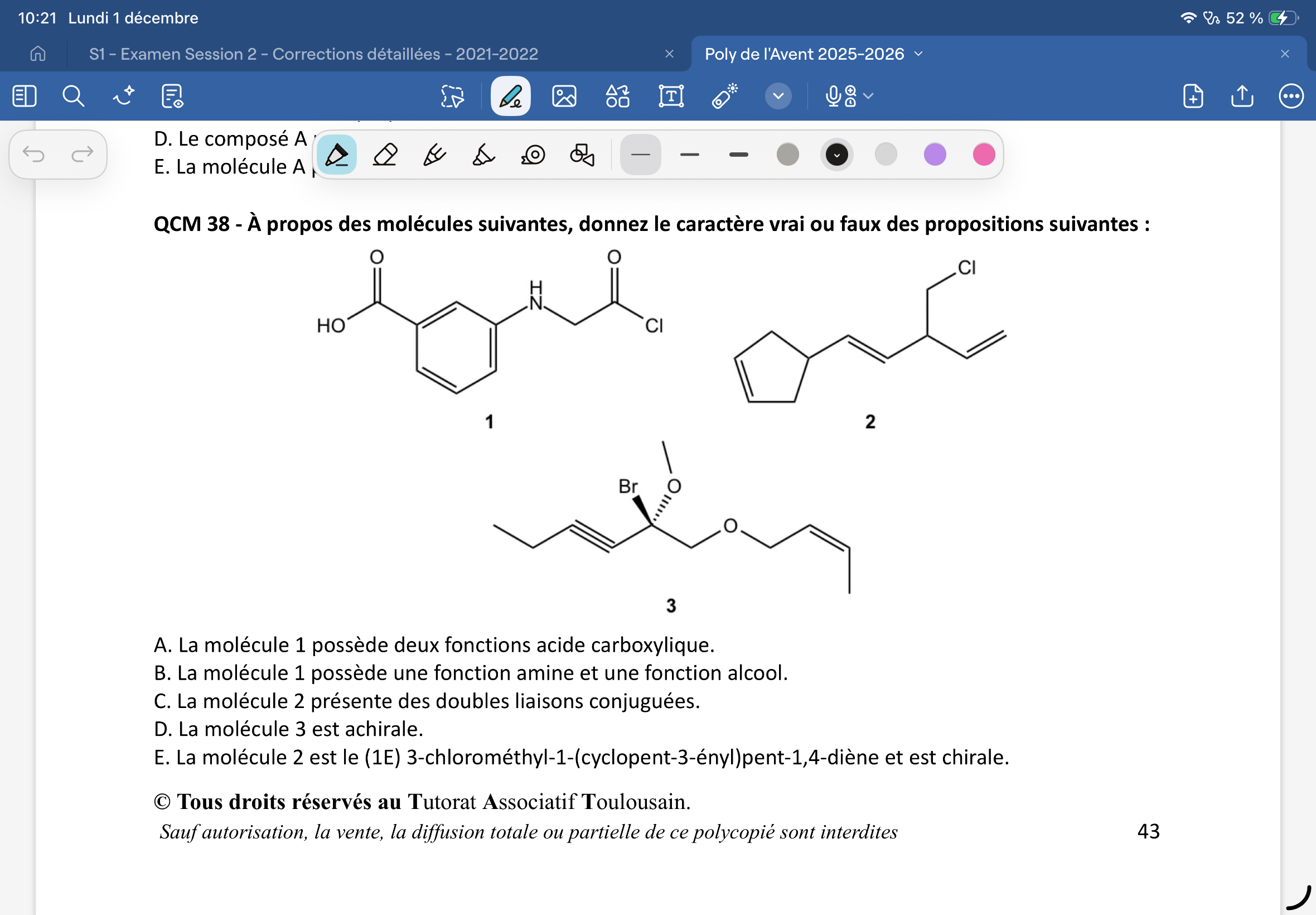Activate the laser pointer tool

point(724,96)
